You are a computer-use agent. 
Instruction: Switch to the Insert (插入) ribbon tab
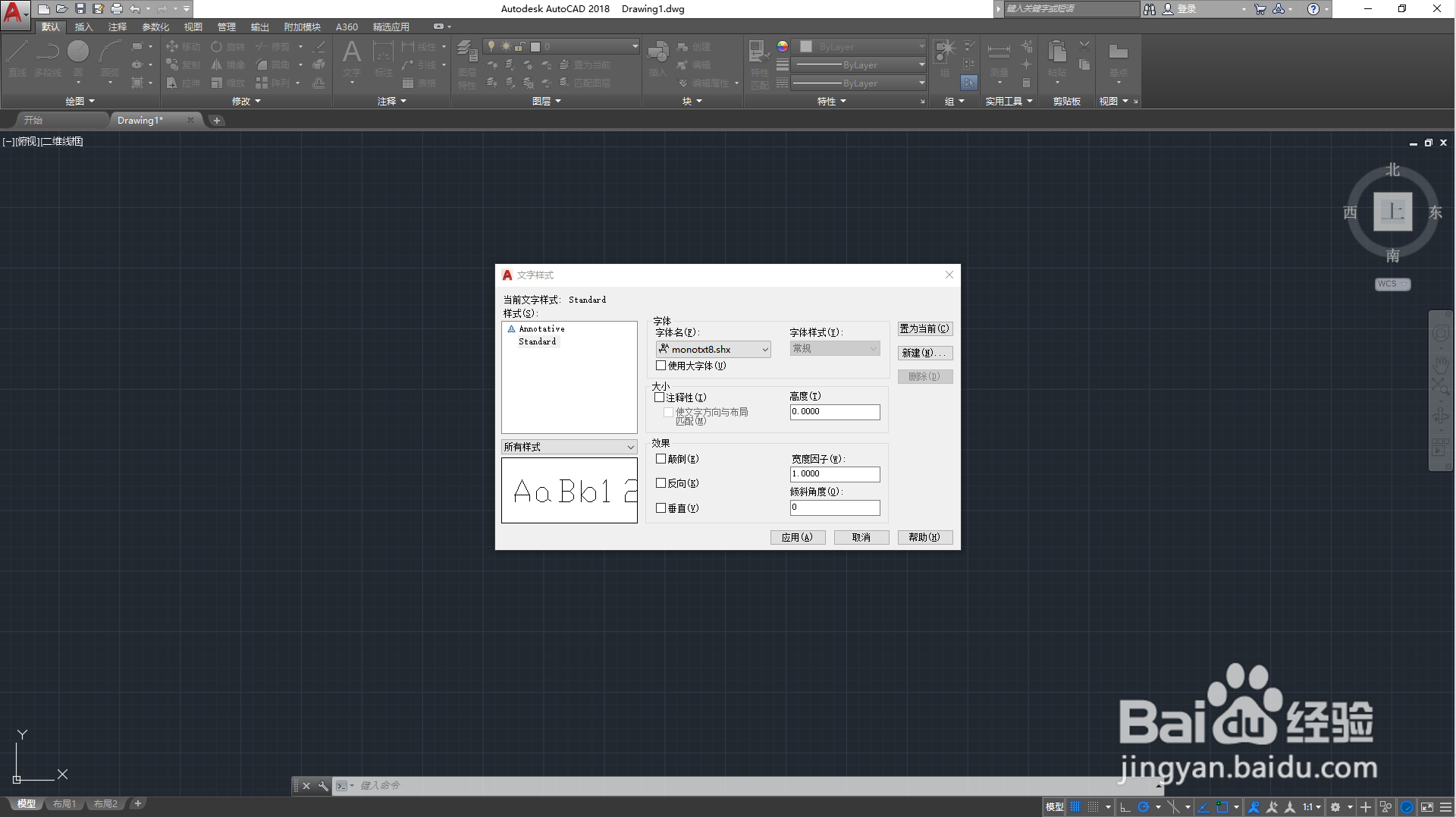[83, 27]
